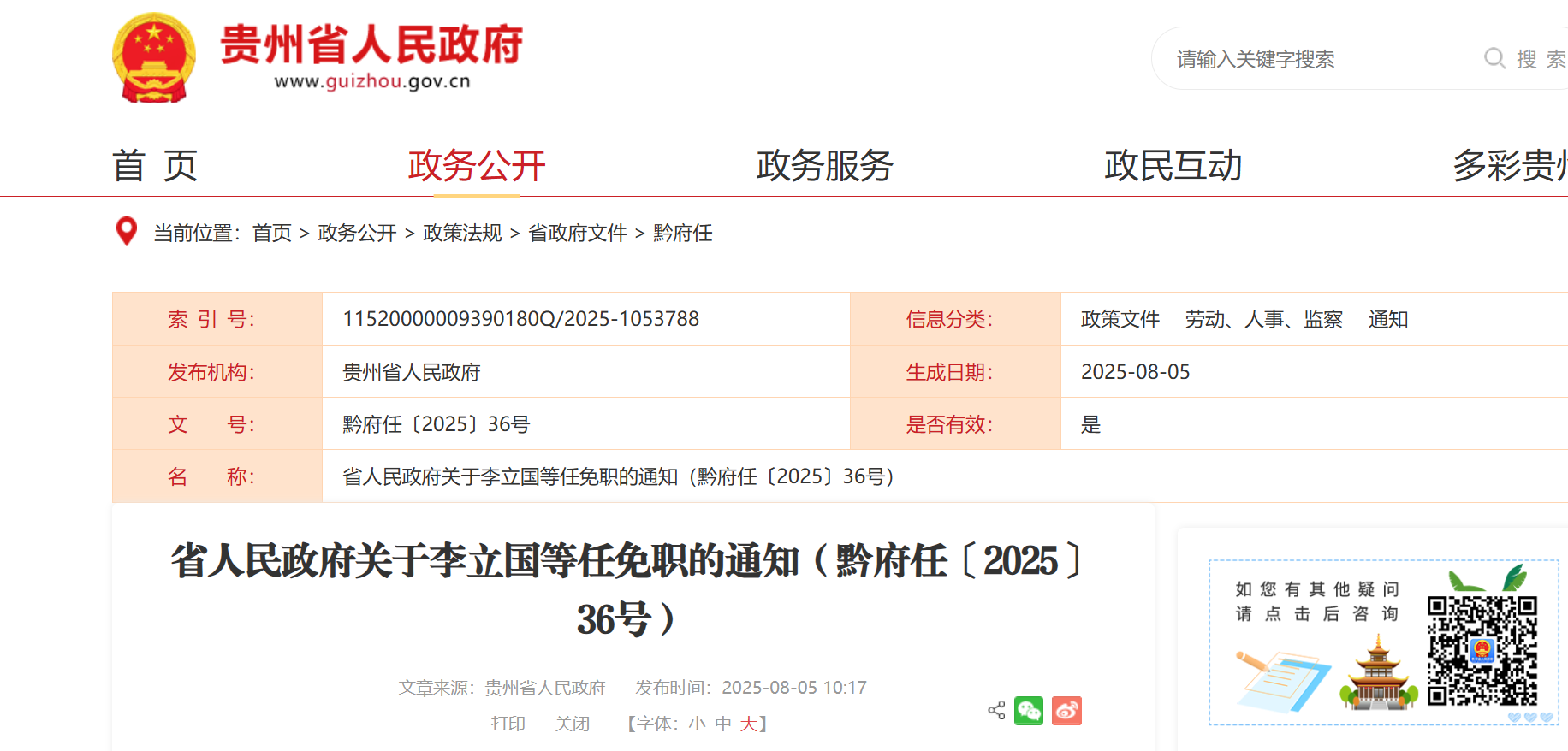Screen dimensions: 1568x751
Task: Click the share icon
Action: pos(996,710)
